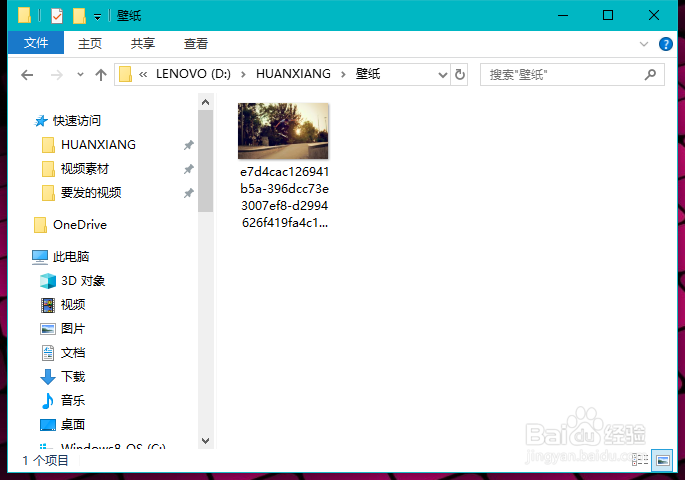Select the skateboarder wallpaper thumbnail
The image size is (685, 480).
[283, 131]
